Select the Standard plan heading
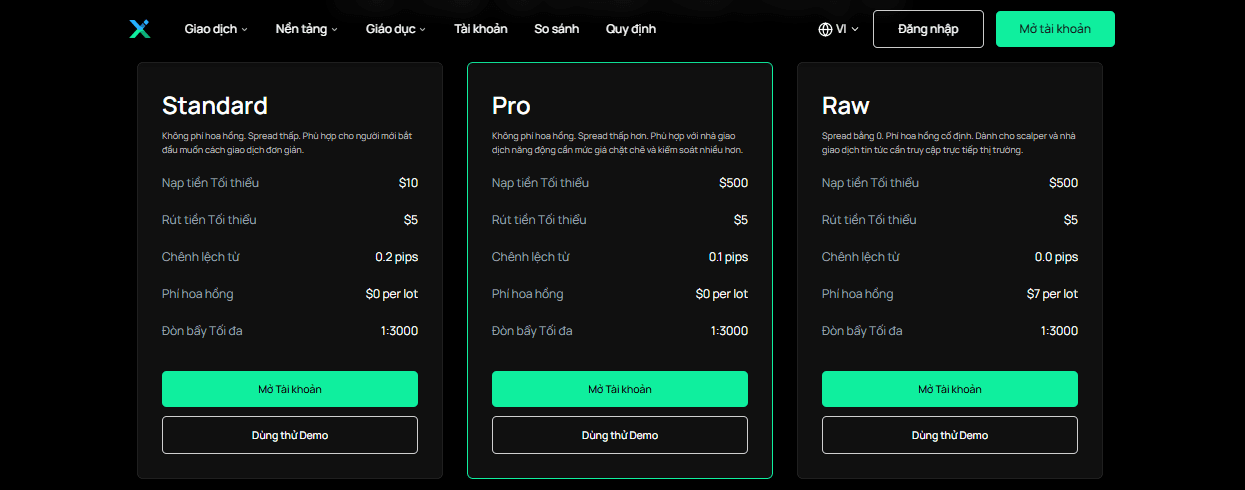 [x=215, y=106]
